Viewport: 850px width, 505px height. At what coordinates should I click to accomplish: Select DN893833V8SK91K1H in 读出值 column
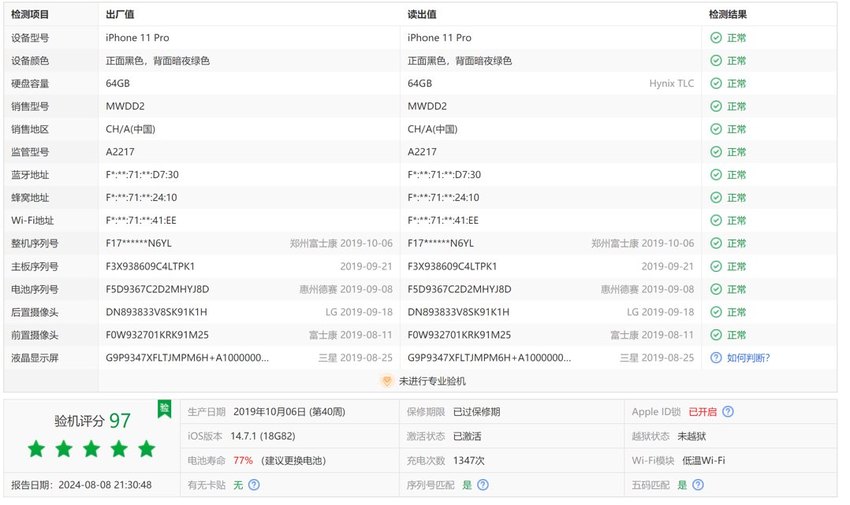[458, 312]
